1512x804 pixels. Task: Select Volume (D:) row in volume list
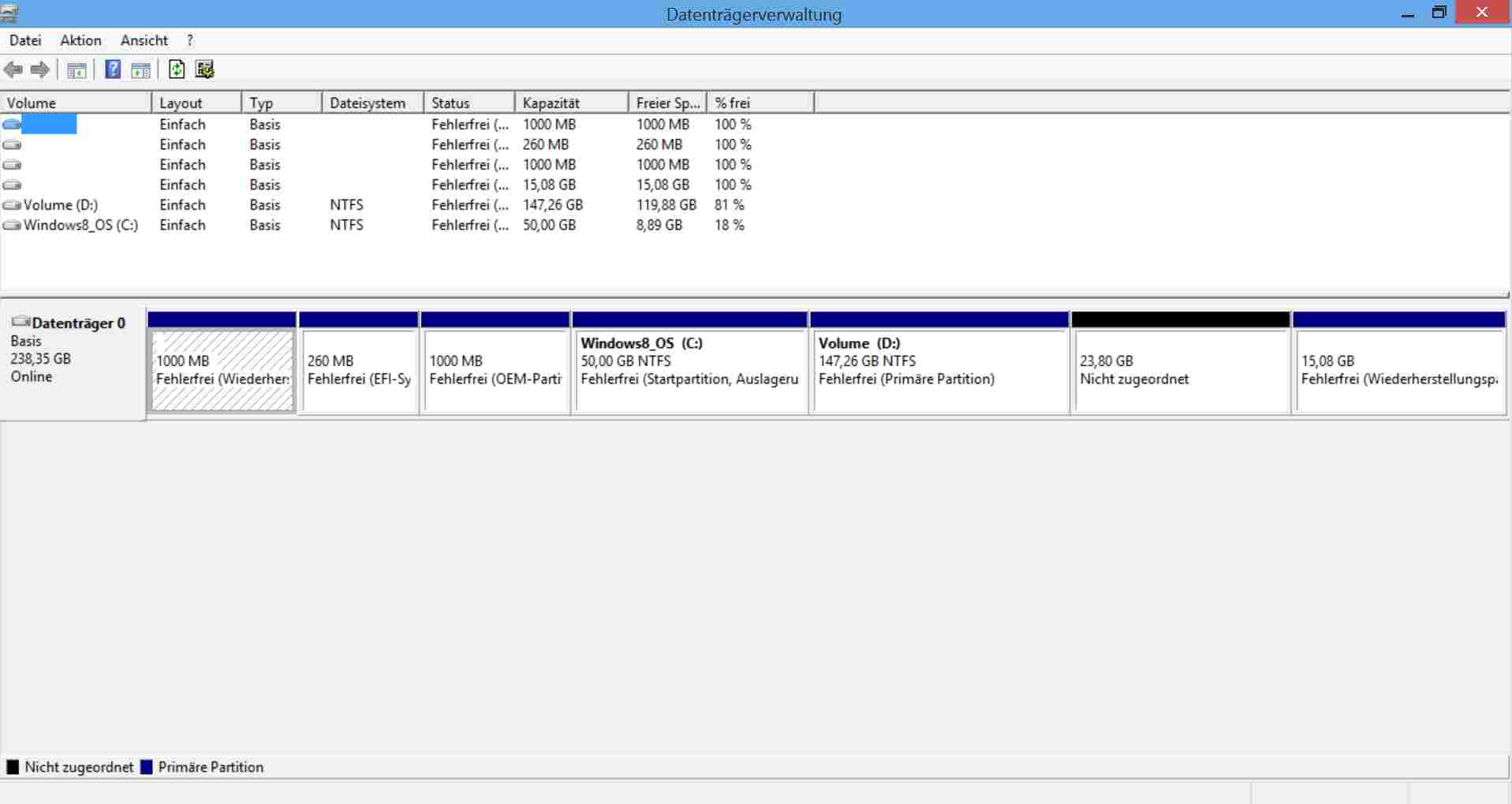60,205
